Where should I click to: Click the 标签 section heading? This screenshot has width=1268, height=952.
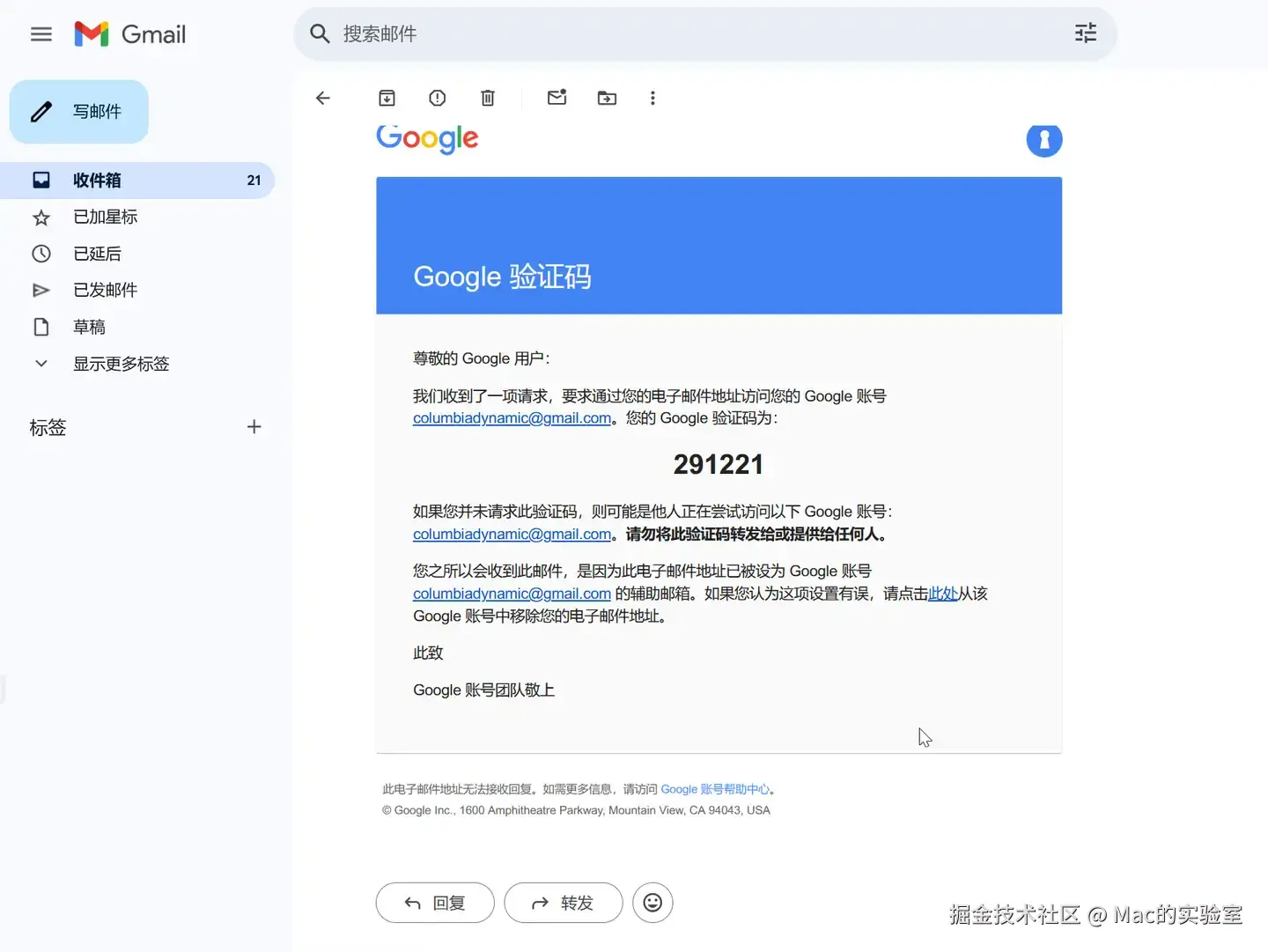[x=48, y=428]
